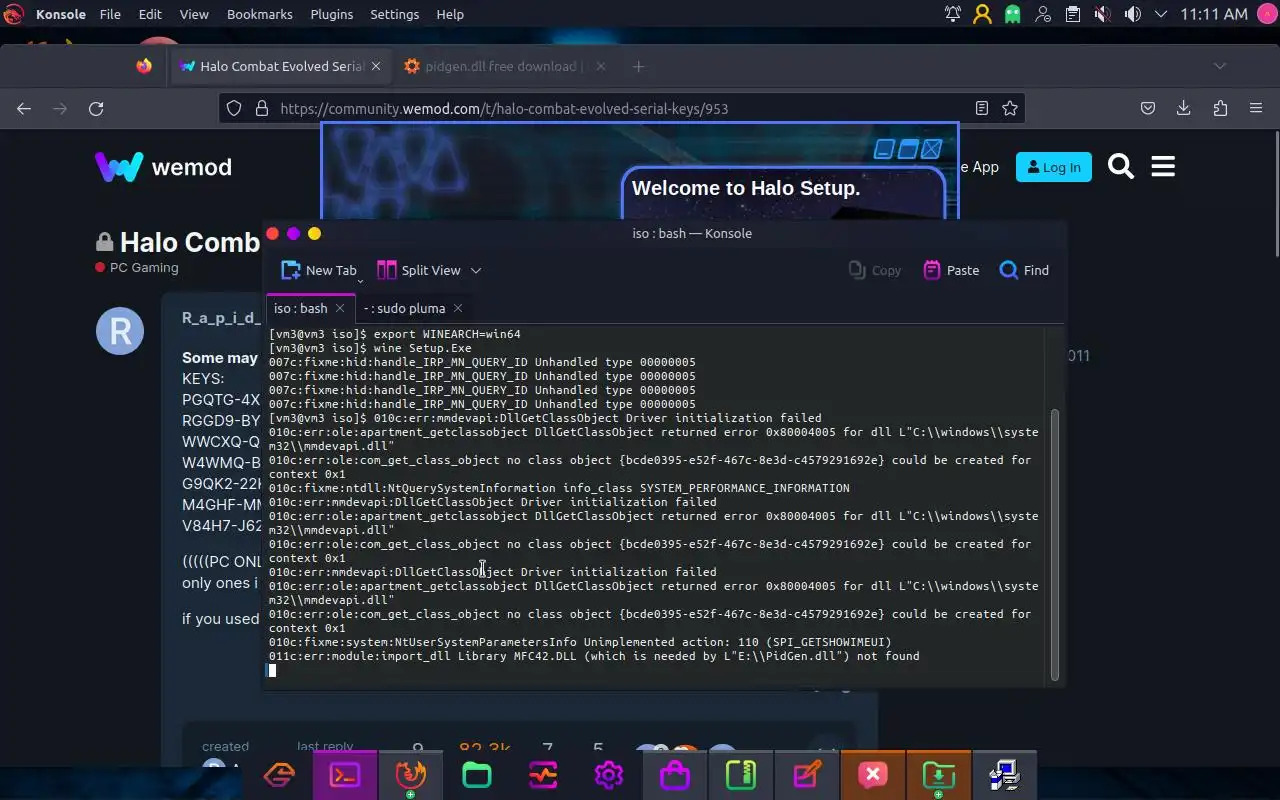Select the 'iso : bash' Konsole tab
The image size is (1280, 800).
[x=301, y=308]
